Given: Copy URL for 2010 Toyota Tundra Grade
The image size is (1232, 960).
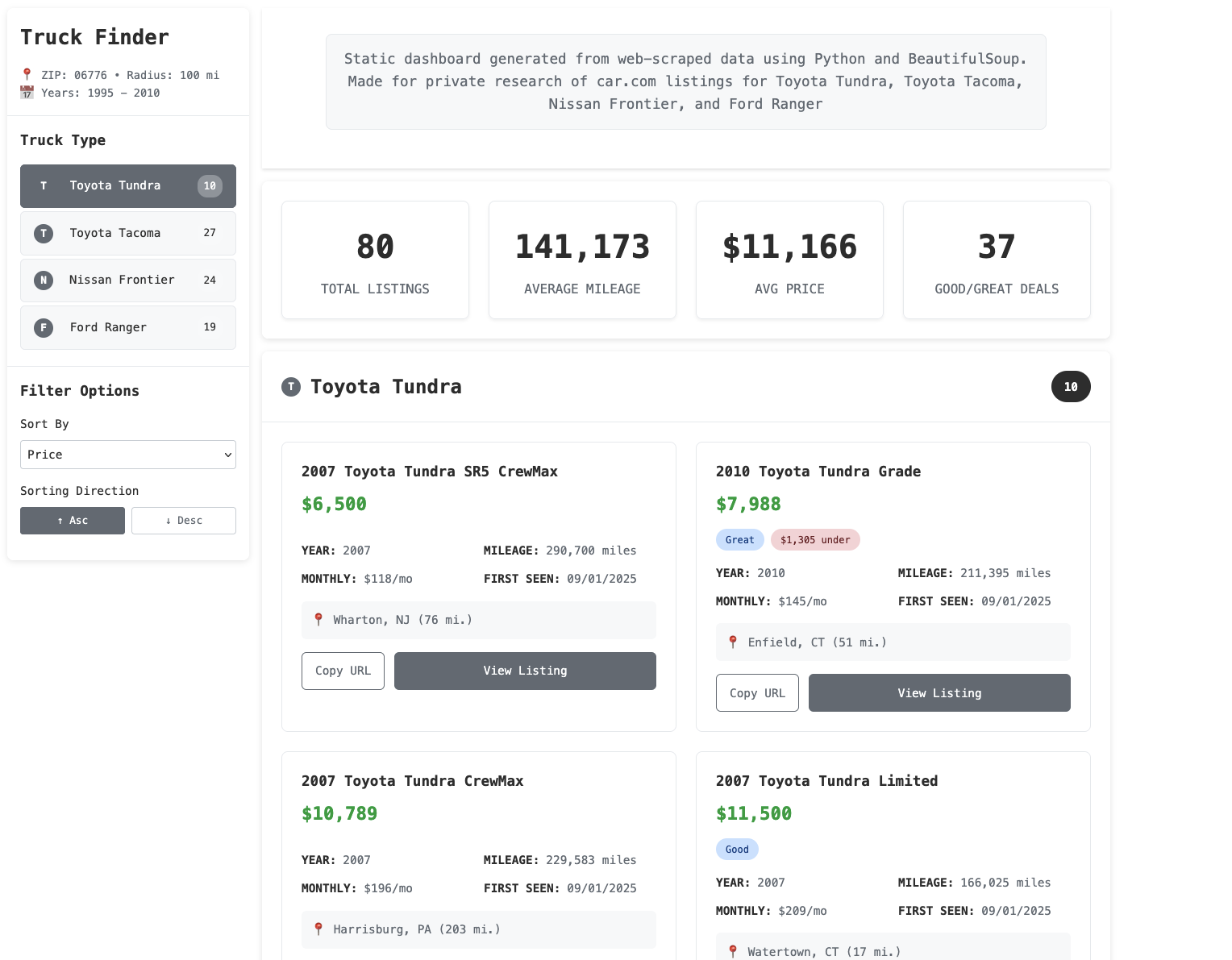Looking at the screenshot, I should point(757,693).
